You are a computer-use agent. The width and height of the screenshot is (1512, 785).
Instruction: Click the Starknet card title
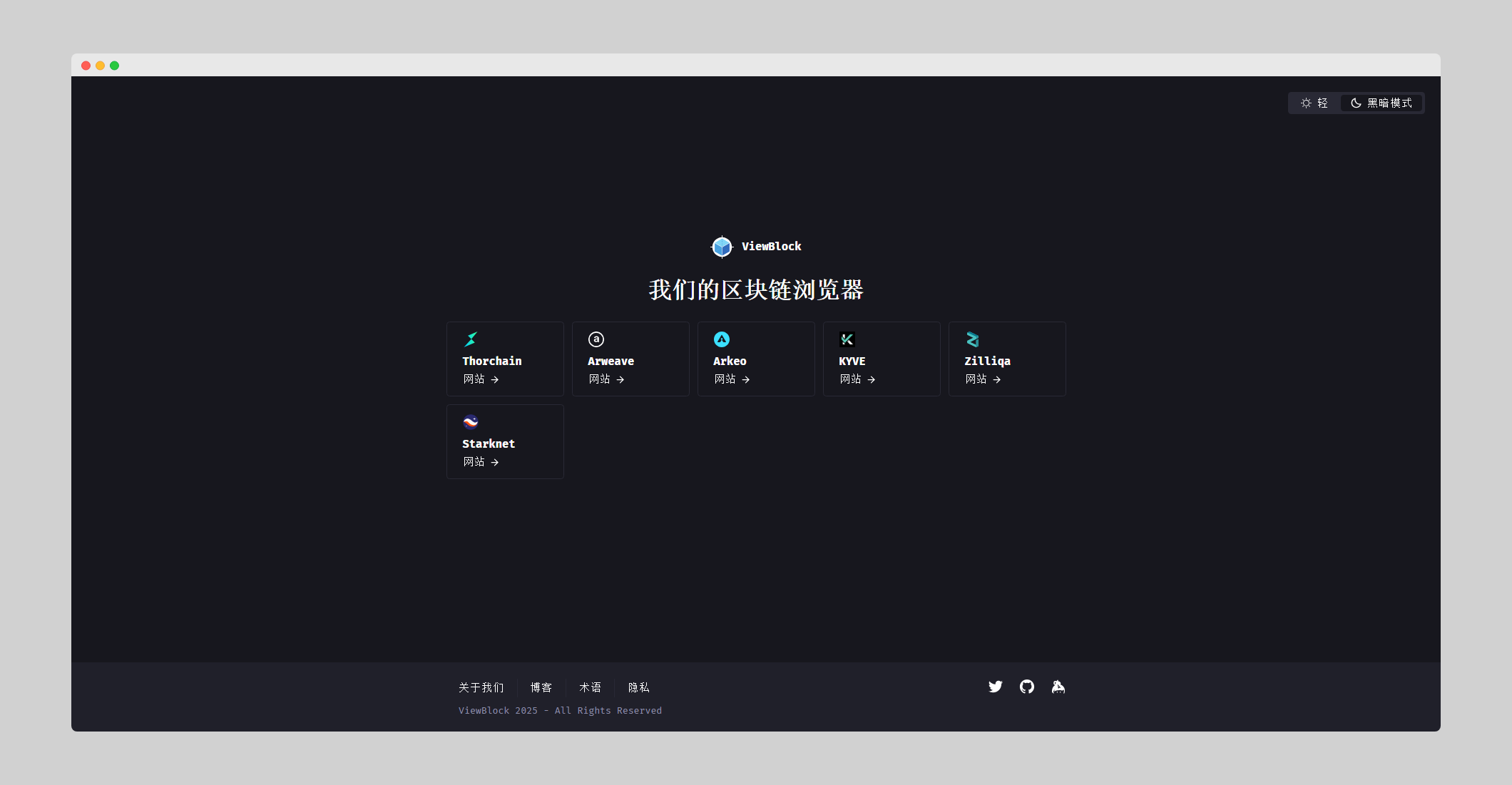coord(489,443)
